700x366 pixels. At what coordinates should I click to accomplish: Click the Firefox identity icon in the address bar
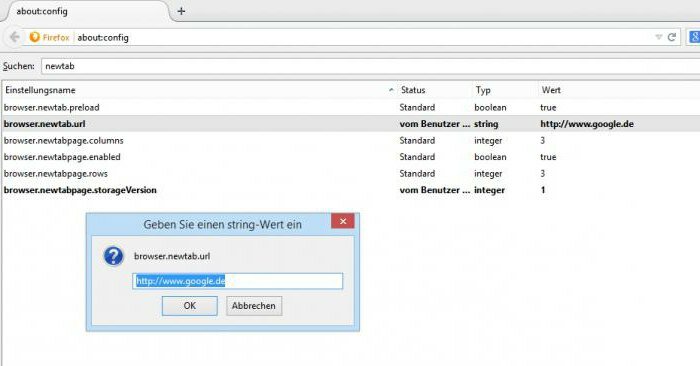[x=34, y=37]
